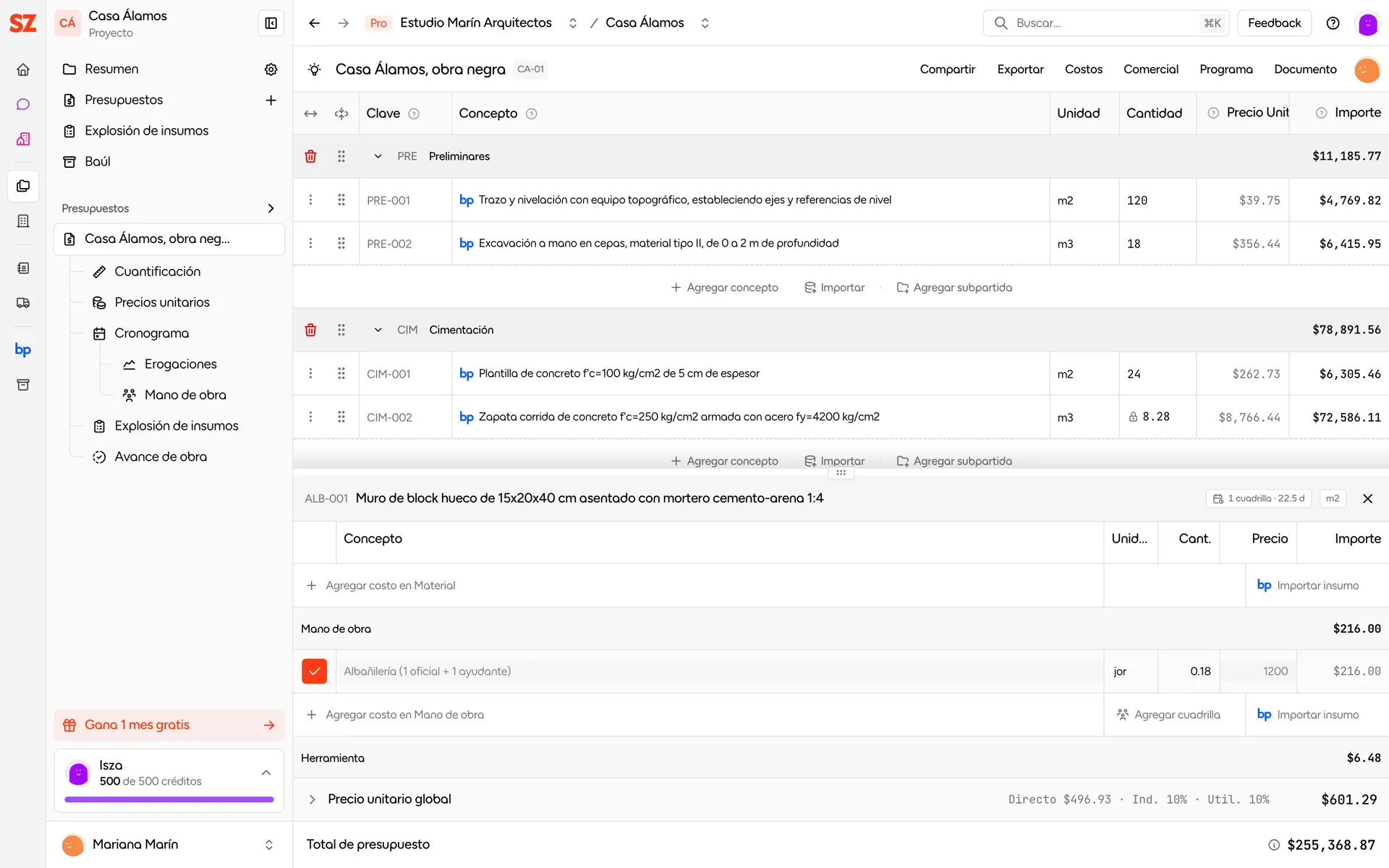Click Importar under Preliminares section
Screen dimensions: 1389x868
coord(834,287)
